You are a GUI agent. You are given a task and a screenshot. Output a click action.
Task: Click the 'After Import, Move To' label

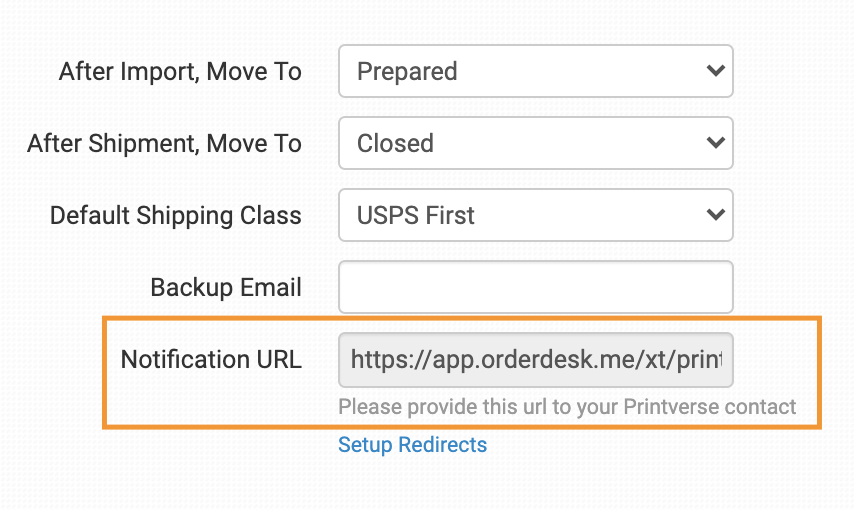pyautogui.click(x=180, y=72)
